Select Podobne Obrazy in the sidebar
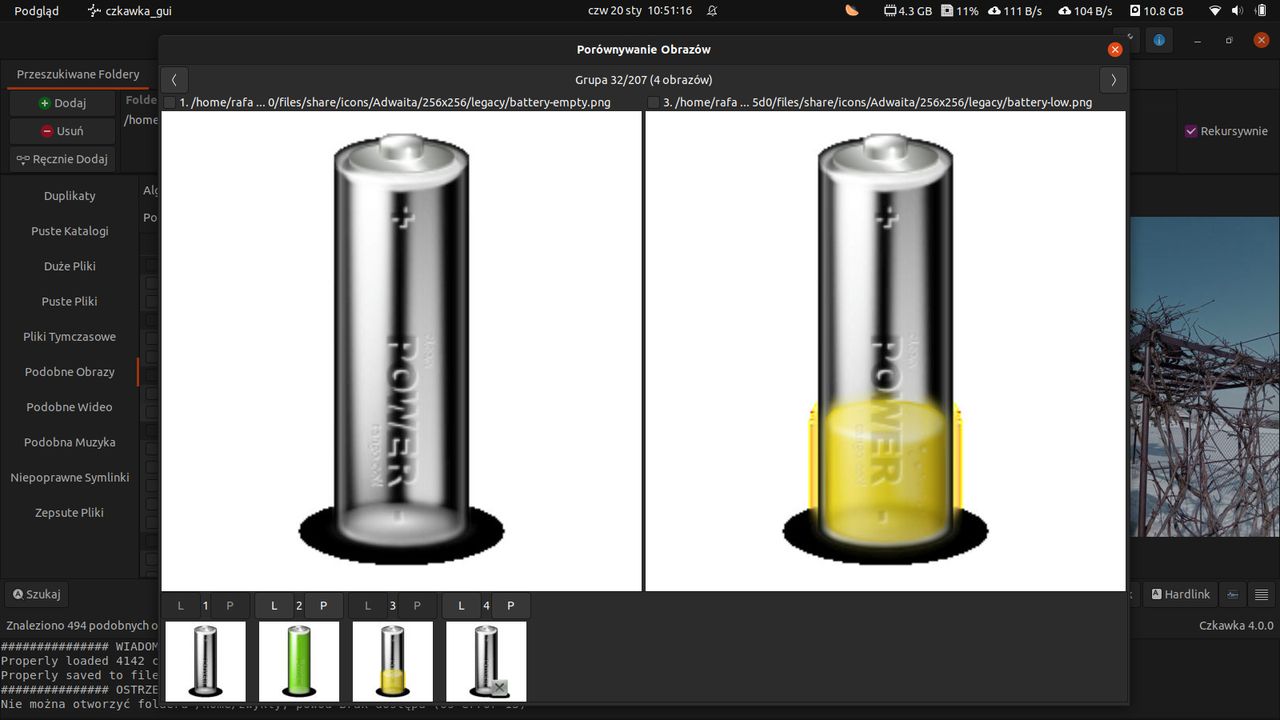The height and width of the screenshot is (720, 1280). point(70,372)
